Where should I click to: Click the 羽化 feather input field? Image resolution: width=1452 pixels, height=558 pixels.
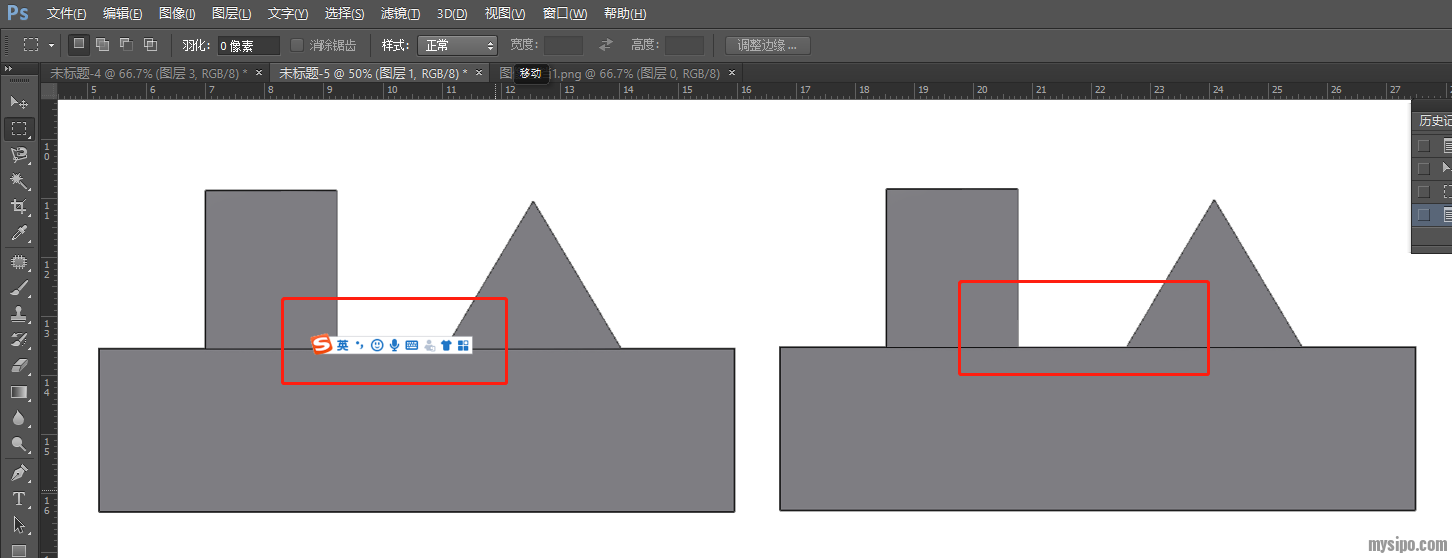(248, 45)
